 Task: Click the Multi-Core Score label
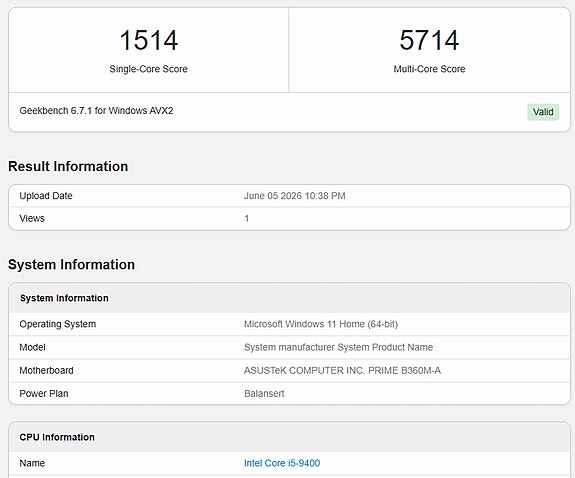click(429, 69)
